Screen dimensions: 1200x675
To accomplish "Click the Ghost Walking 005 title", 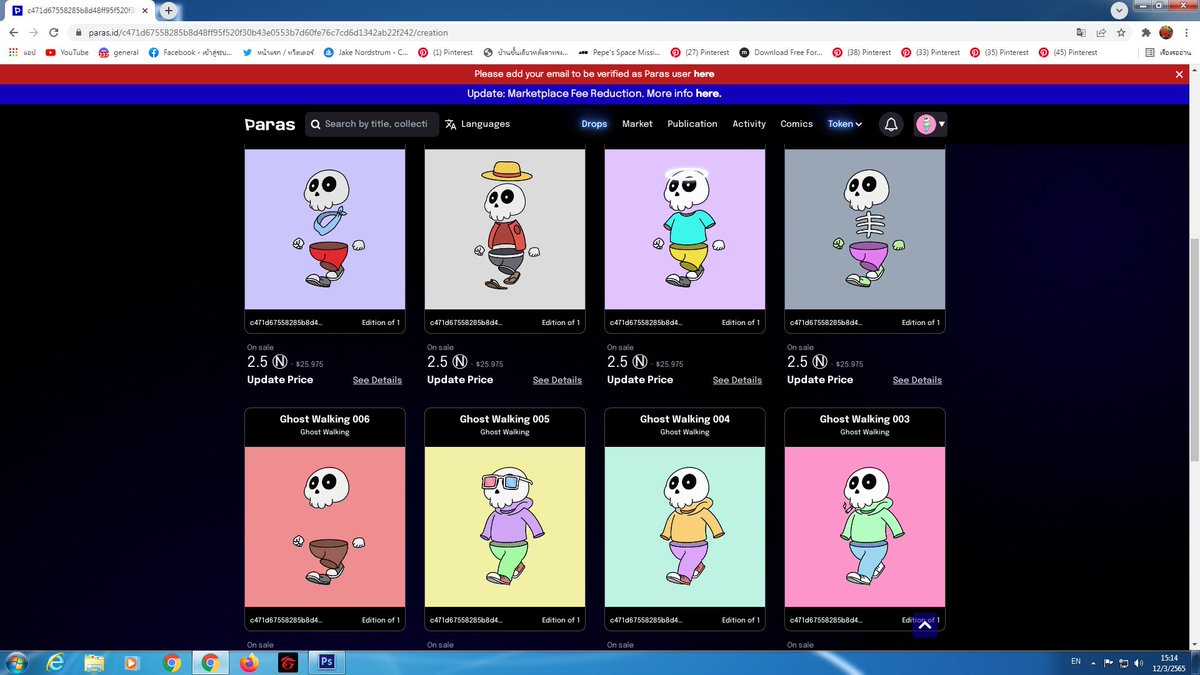I will pyautogui.click(x=505, y=419).
